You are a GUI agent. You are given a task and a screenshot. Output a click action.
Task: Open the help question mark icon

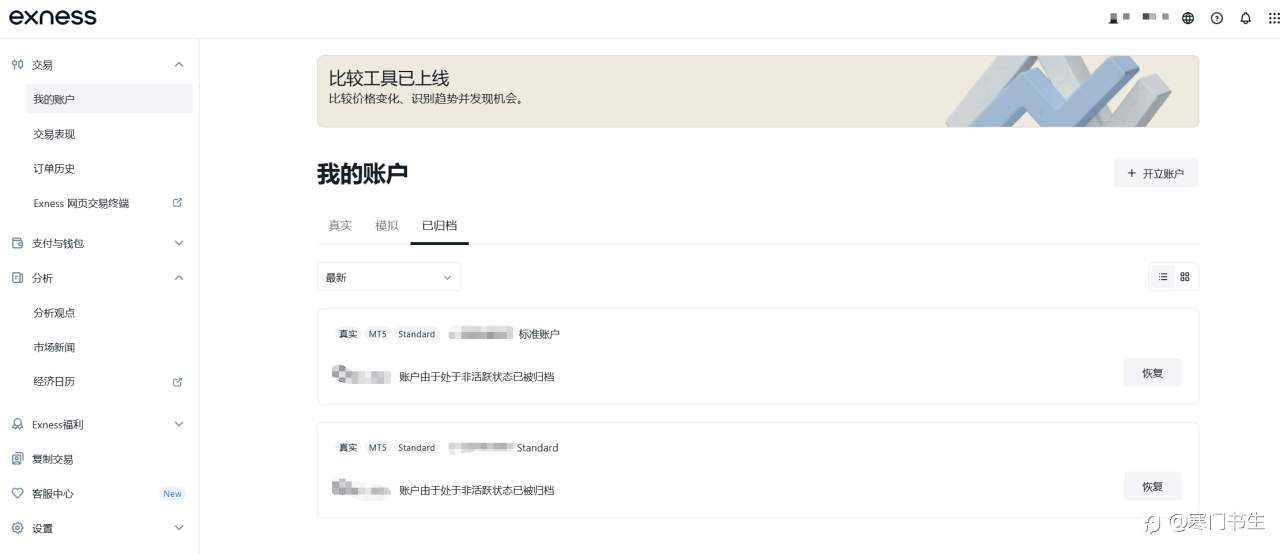point(1217,18)
